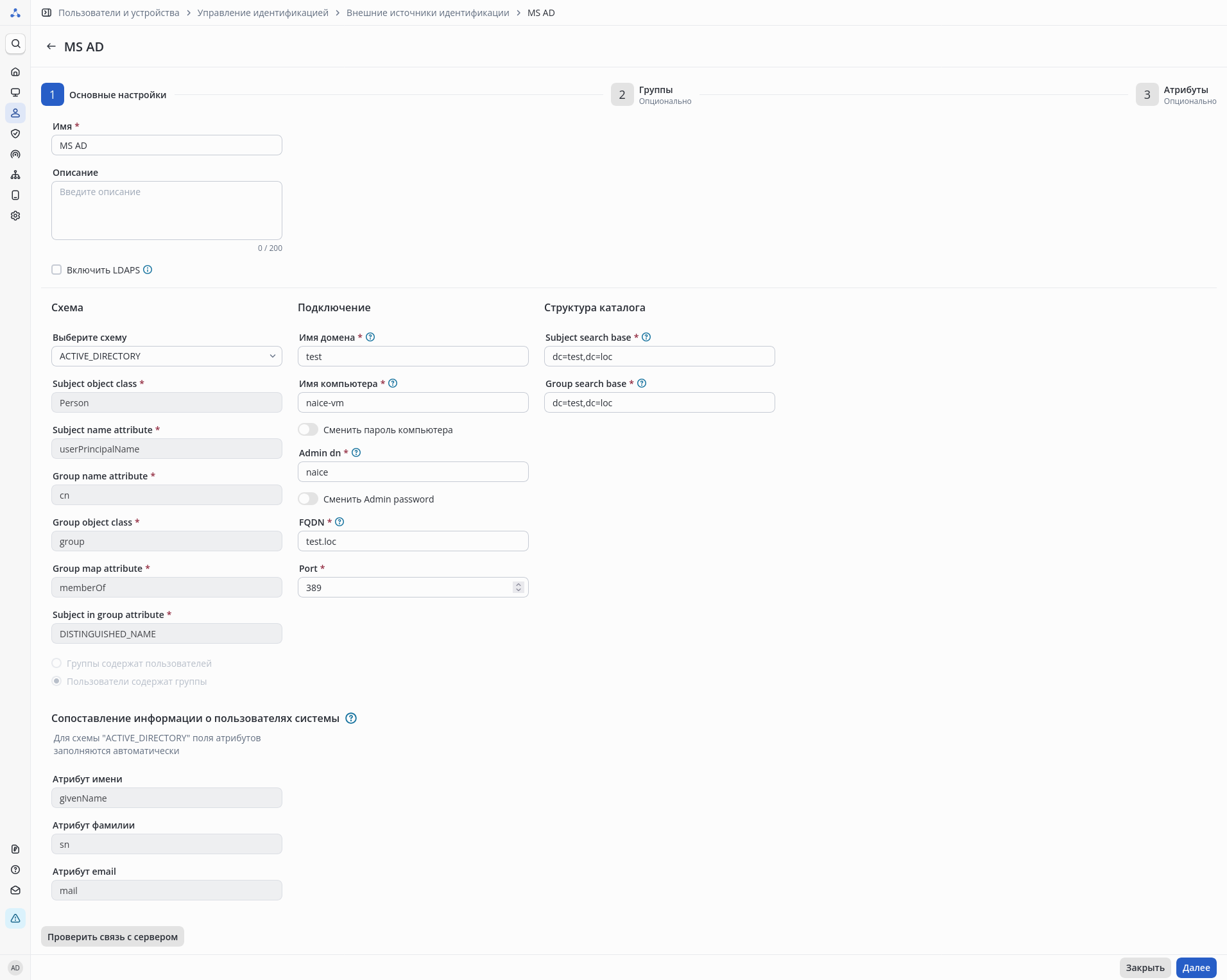
Task: Toggle the Сменить Admin password switch
Action: pos(308,499)
